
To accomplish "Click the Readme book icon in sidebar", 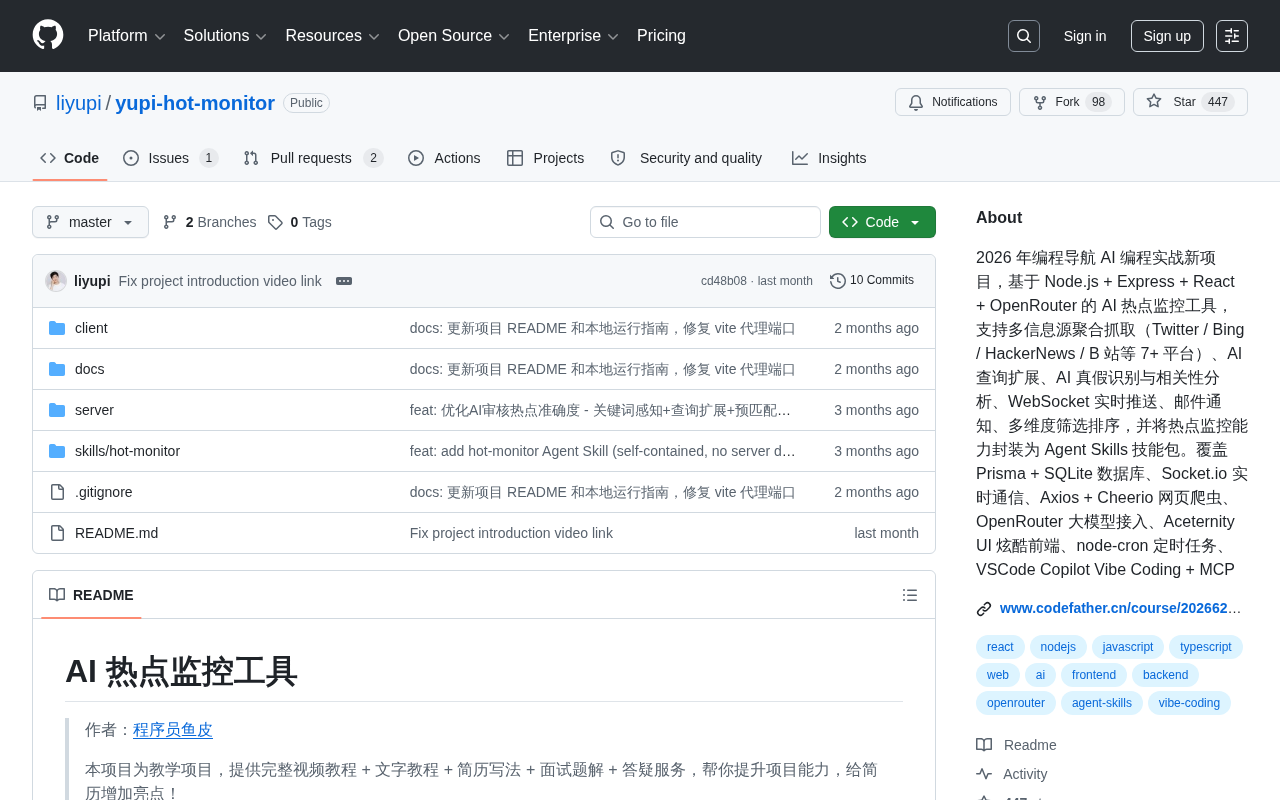I will click(x=984, y=745).
